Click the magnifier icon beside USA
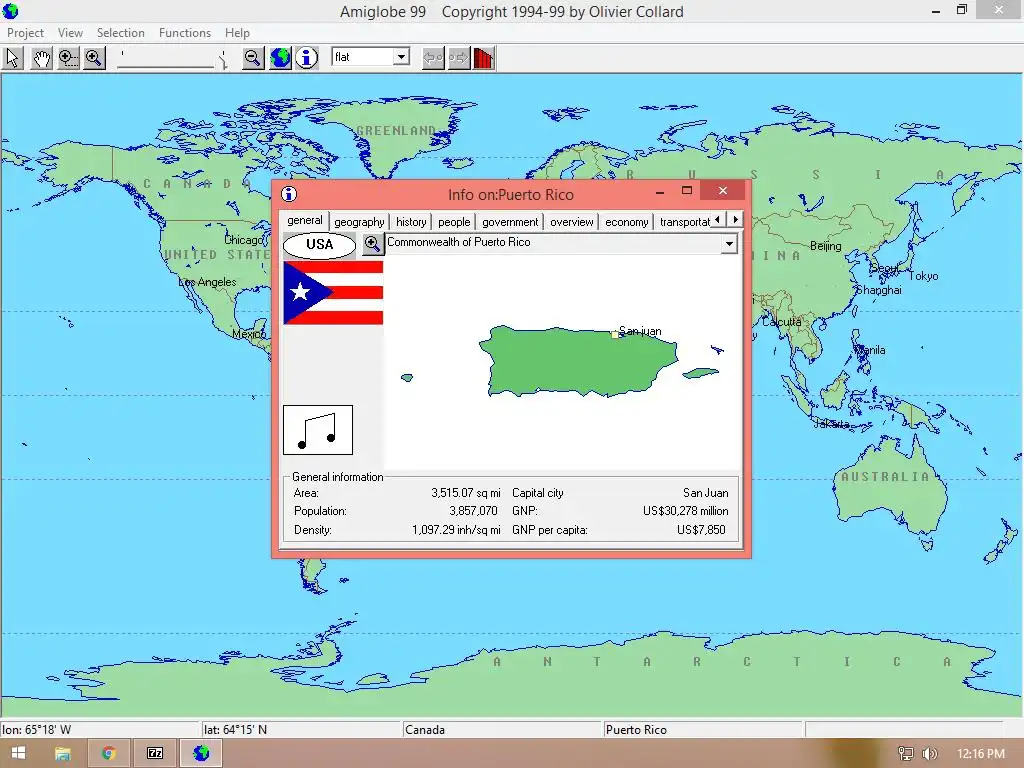The width and height of the screenshot is (1024, 768). tap(372, 244)
